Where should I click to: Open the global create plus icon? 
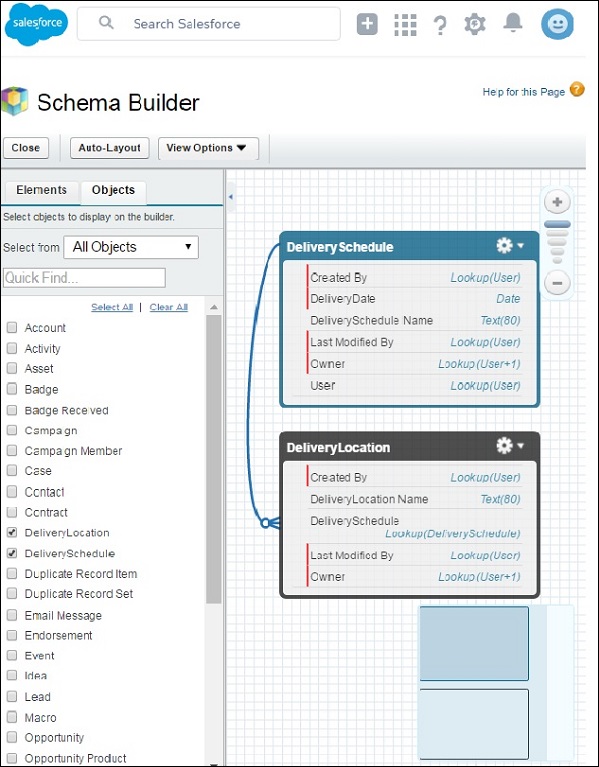[x=367, y=24]
